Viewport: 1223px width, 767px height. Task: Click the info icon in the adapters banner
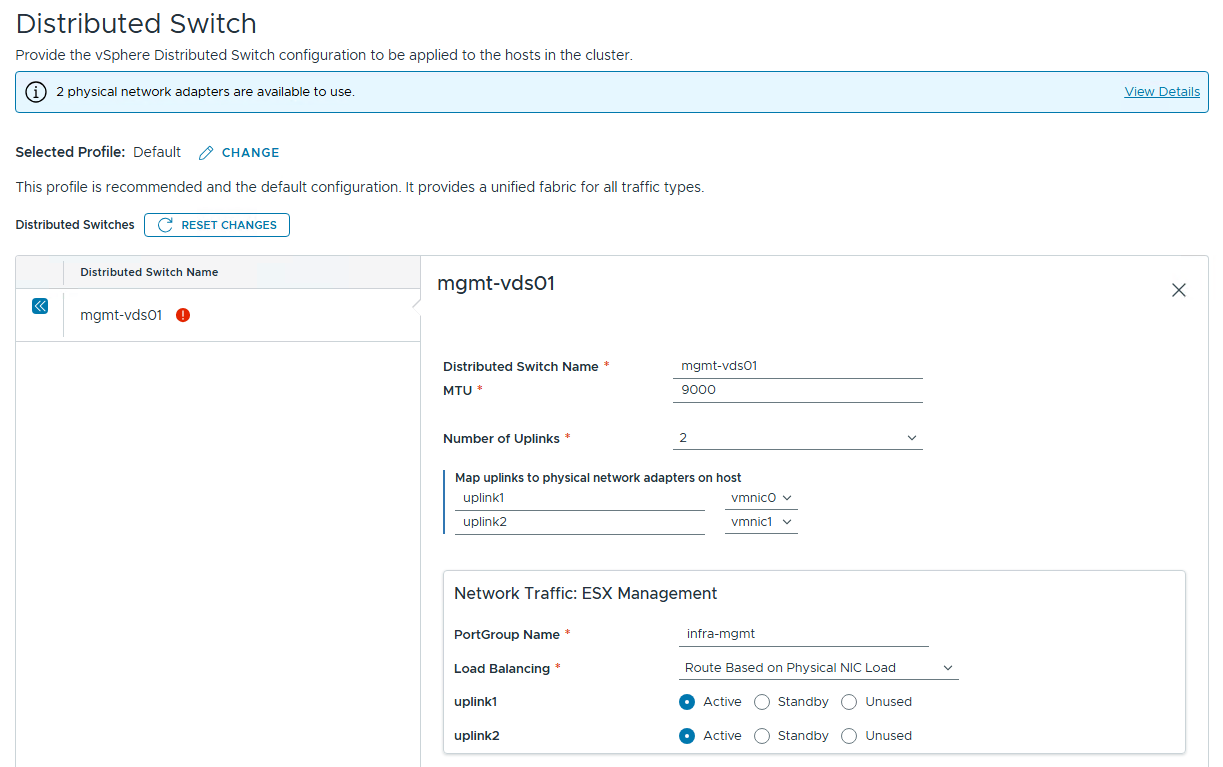pos(36,92)
